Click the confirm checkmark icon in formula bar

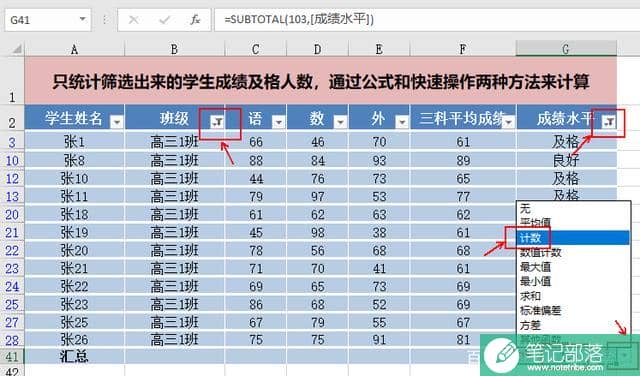(164, 20)
